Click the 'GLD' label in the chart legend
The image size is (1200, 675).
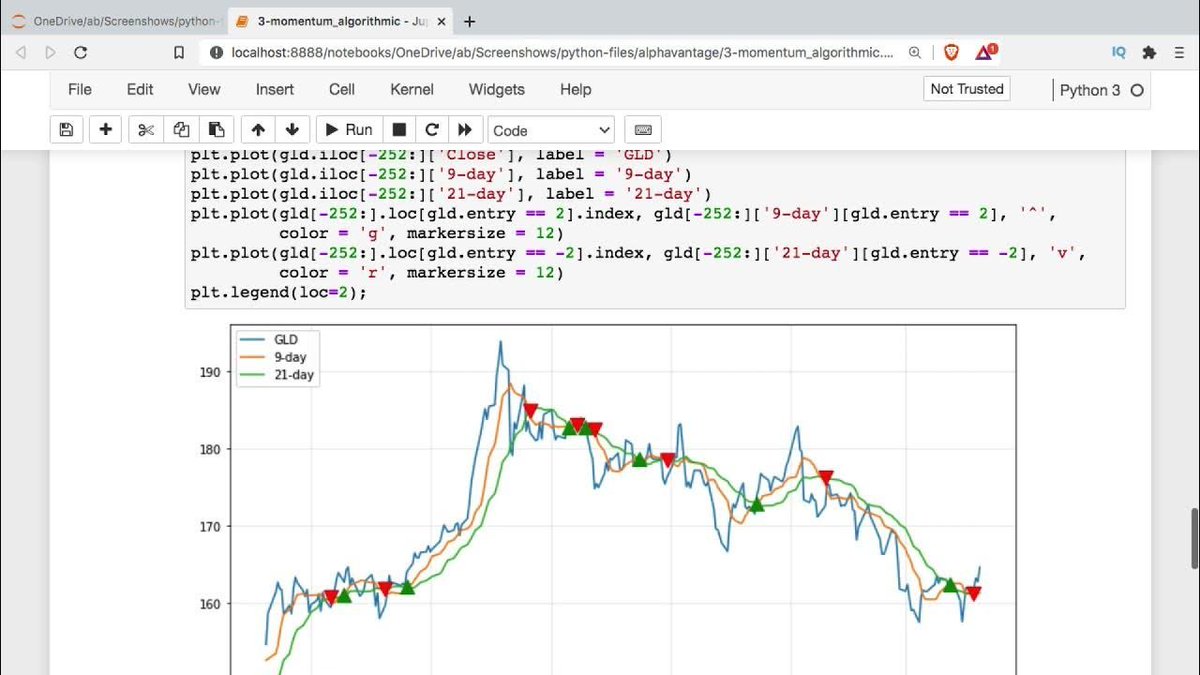285,340
